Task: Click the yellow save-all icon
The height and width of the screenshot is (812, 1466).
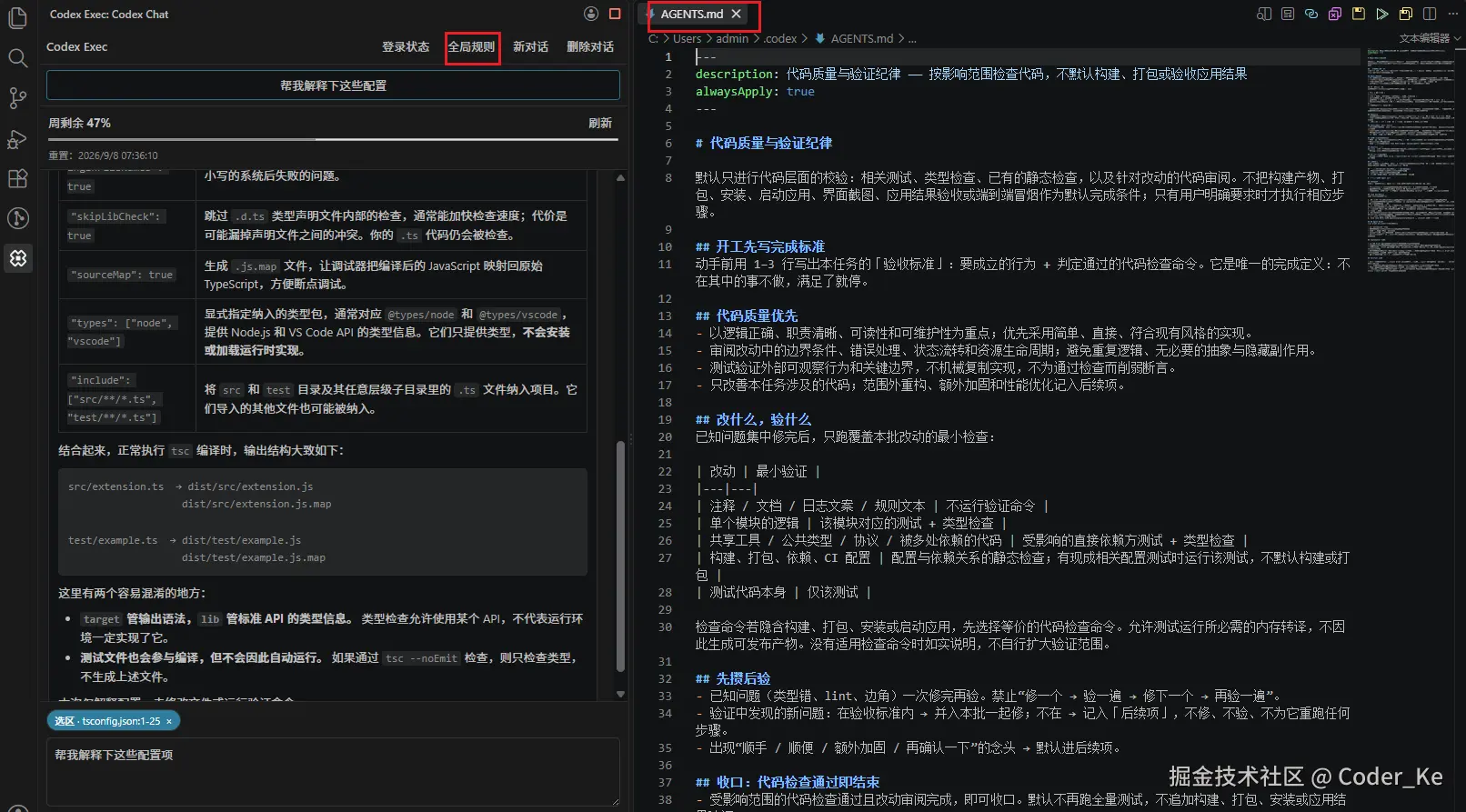Action: (x=1406, y=14)
